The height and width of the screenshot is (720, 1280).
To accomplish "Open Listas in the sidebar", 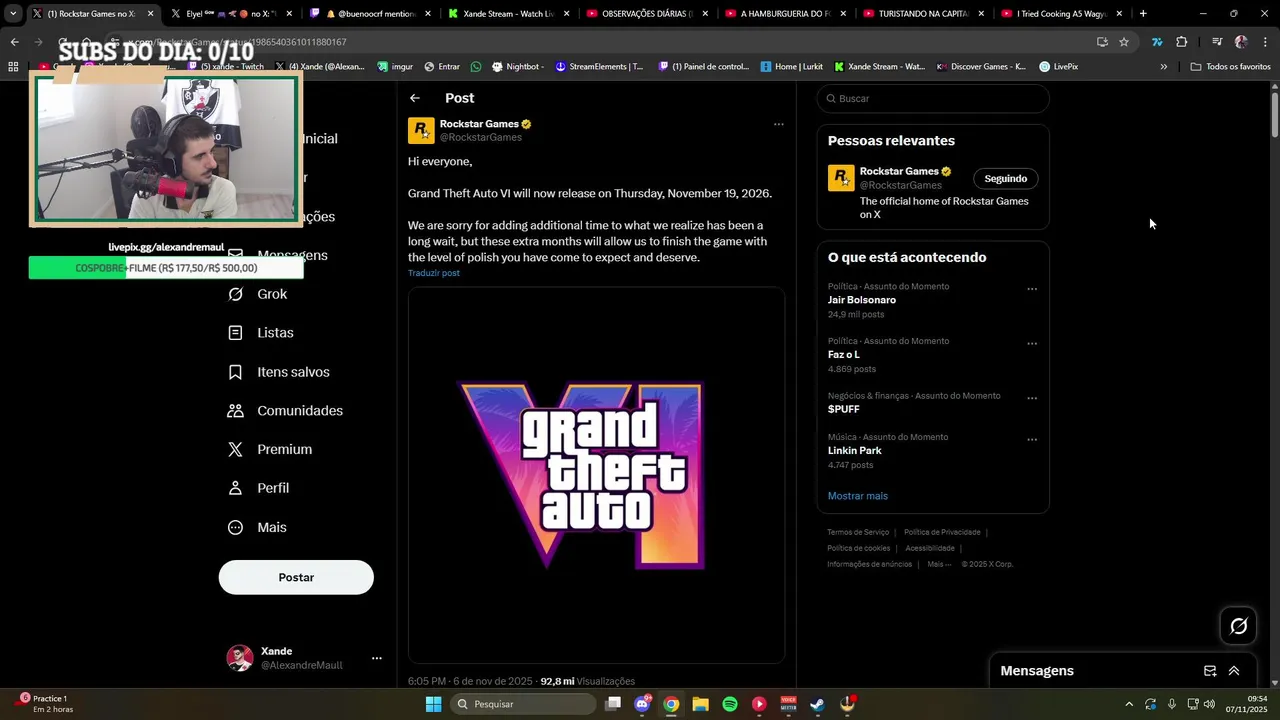I will (261, 333).
